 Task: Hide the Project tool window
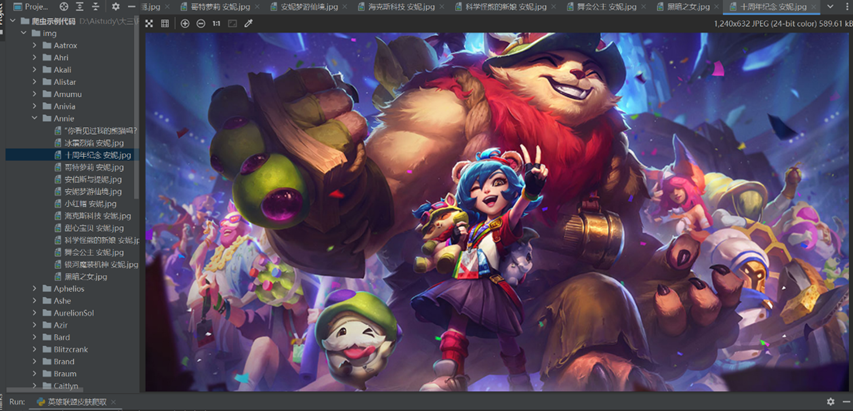coord(132,7)
